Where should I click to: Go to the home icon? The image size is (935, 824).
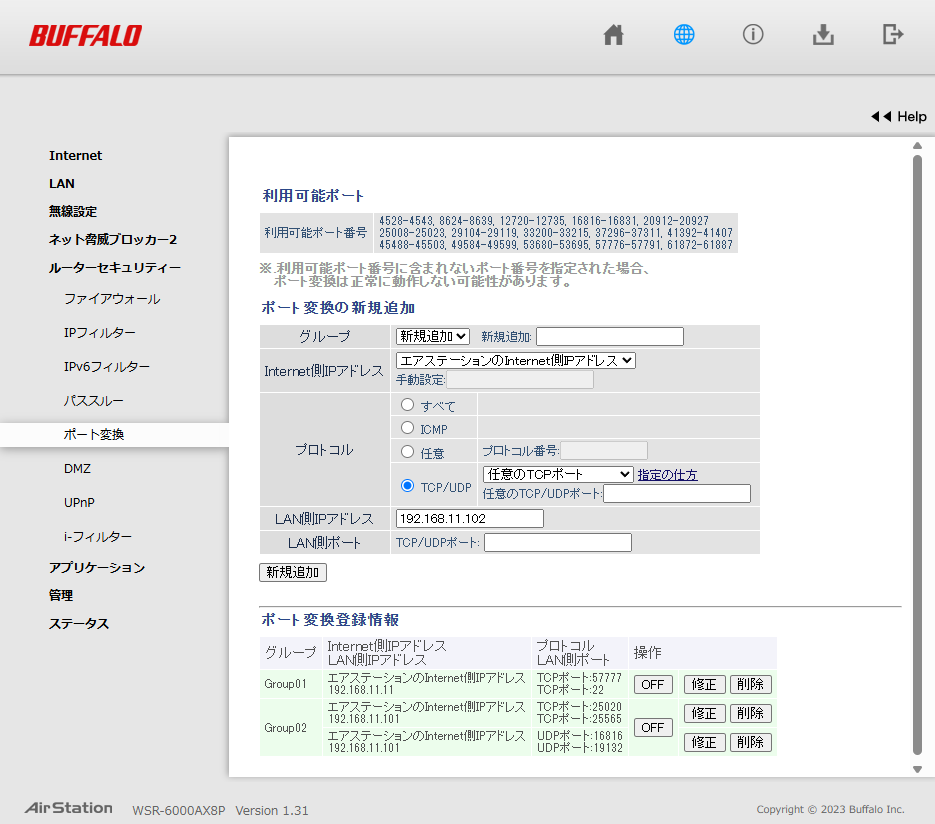[613, 35]
